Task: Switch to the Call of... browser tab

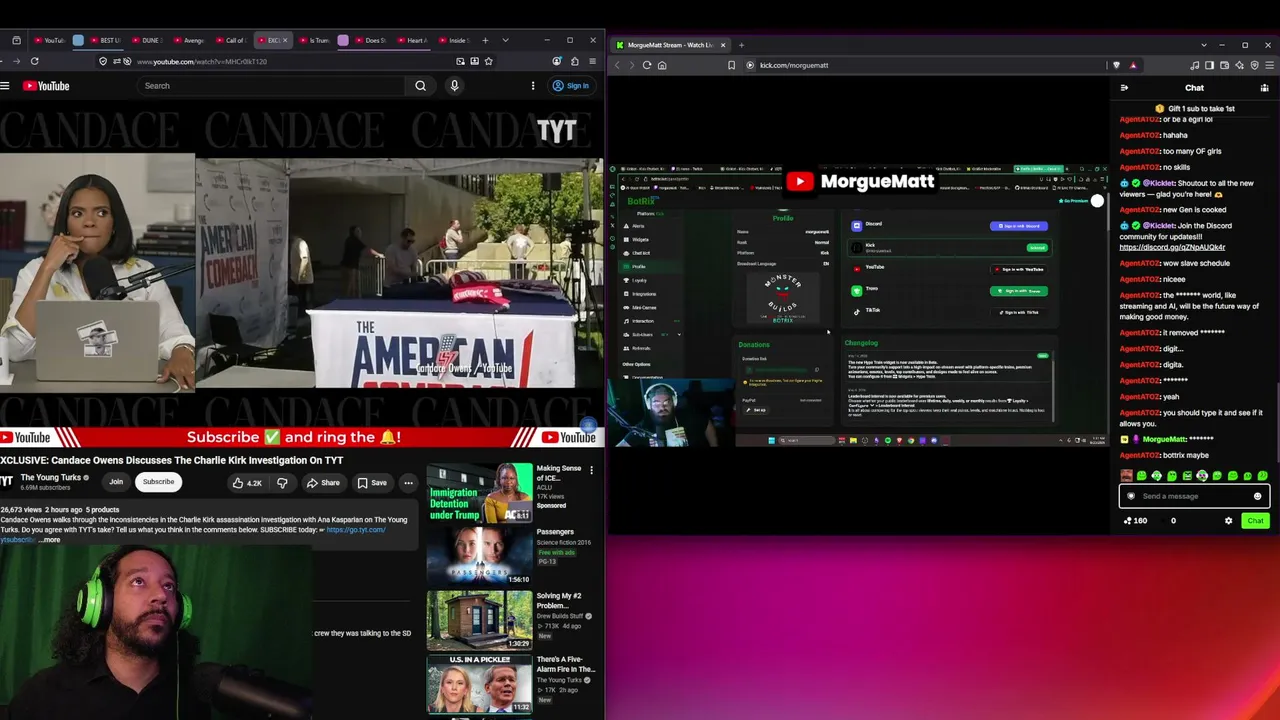Action: (231, 41)
